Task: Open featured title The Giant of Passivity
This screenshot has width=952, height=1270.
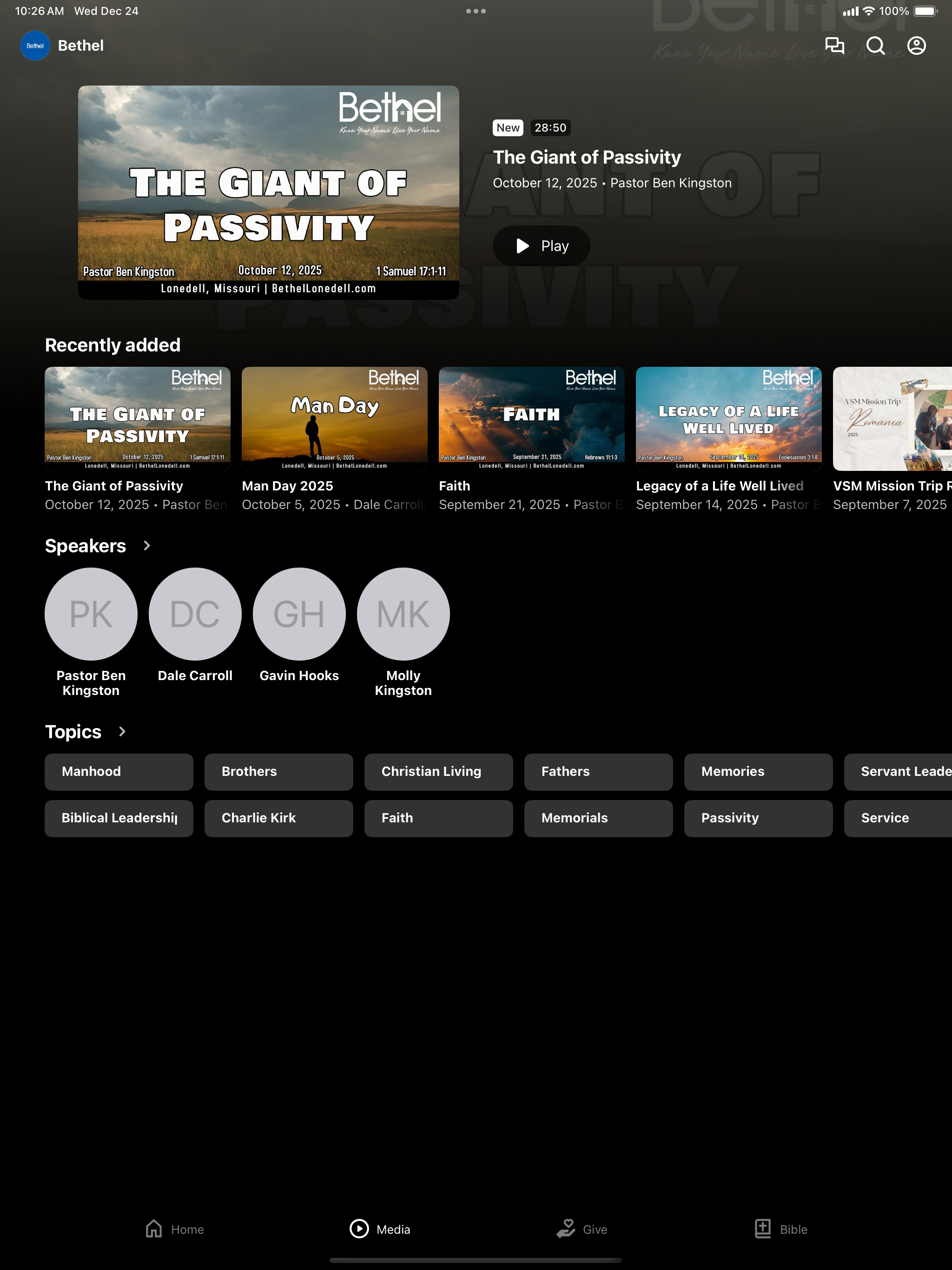Action: pos(587,157)
